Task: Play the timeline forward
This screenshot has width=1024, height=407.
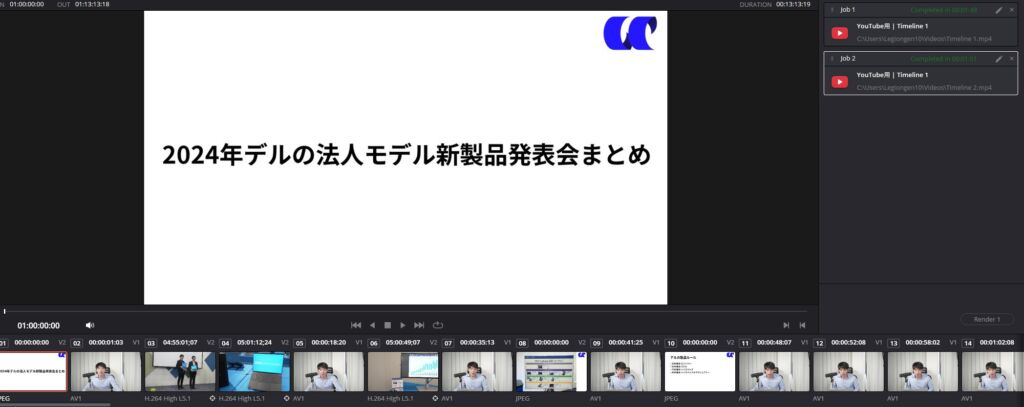Action: coord(403,325)
